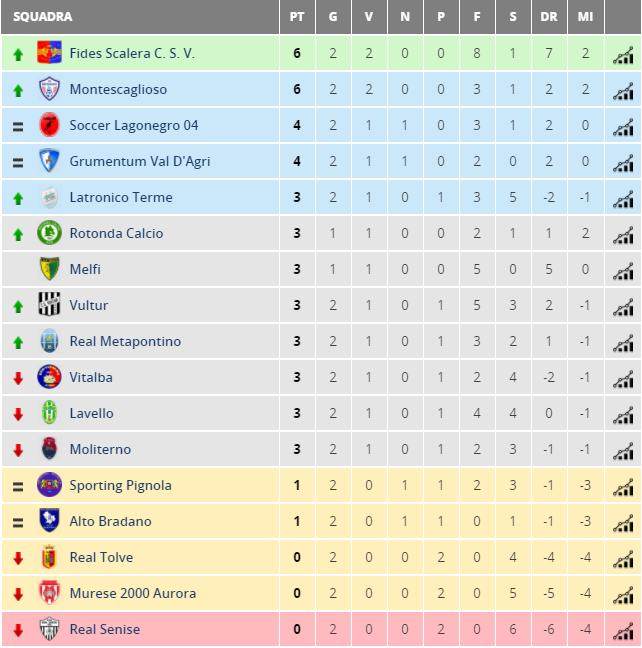Open the trend chart icon for Sporting Pignola
Image resolution: width=642 pixels, height=648 pixels.
pyautogui.click(x=623, y=486)
